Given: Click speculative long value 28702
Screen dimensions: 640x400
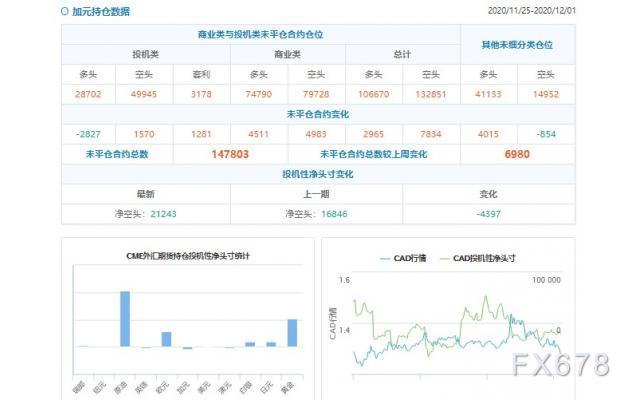Looking at the screenshot, I should pyautogui.click(x=88, y=94).
